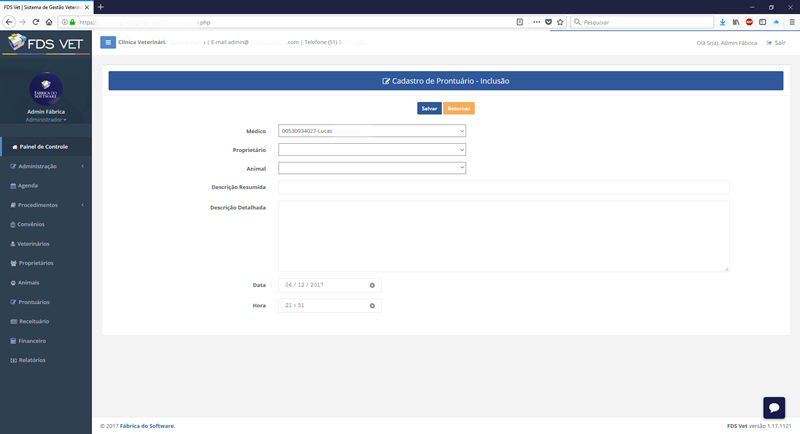This screenshot has width=800, height=434.
Task: Clear the Data field with x icon
Action: (372, 285)
